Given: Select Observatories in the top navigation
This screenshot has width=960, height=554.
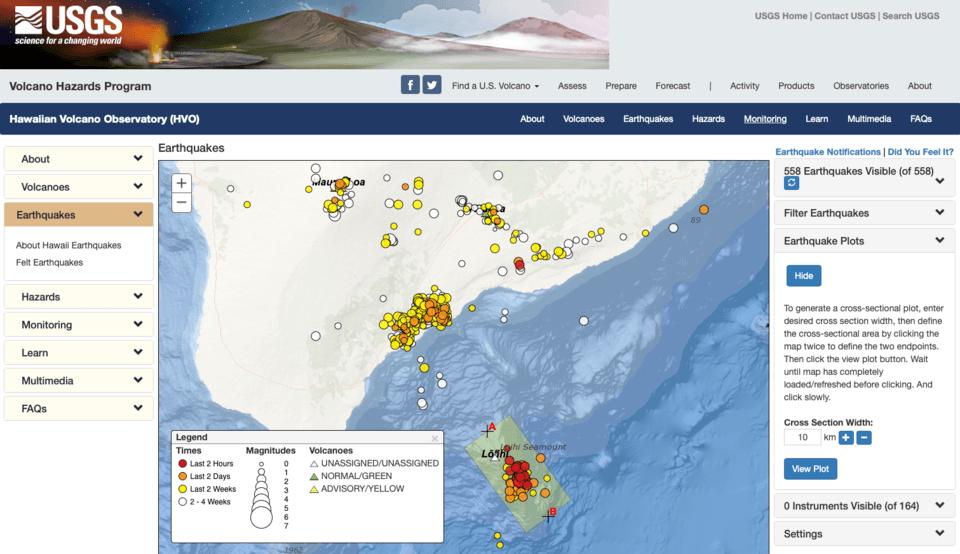Looking at the screenshot, I should click(860, 86).
